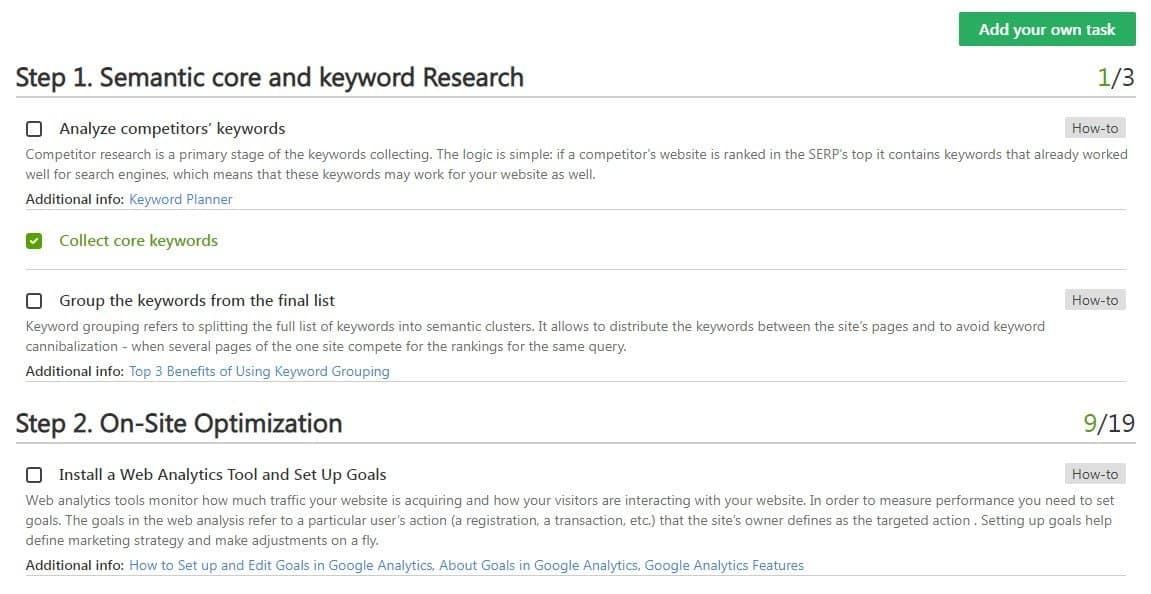
Task: Open 'Top 3 Benefits of Using Keyword Grouping'
Action: [257, 371]
